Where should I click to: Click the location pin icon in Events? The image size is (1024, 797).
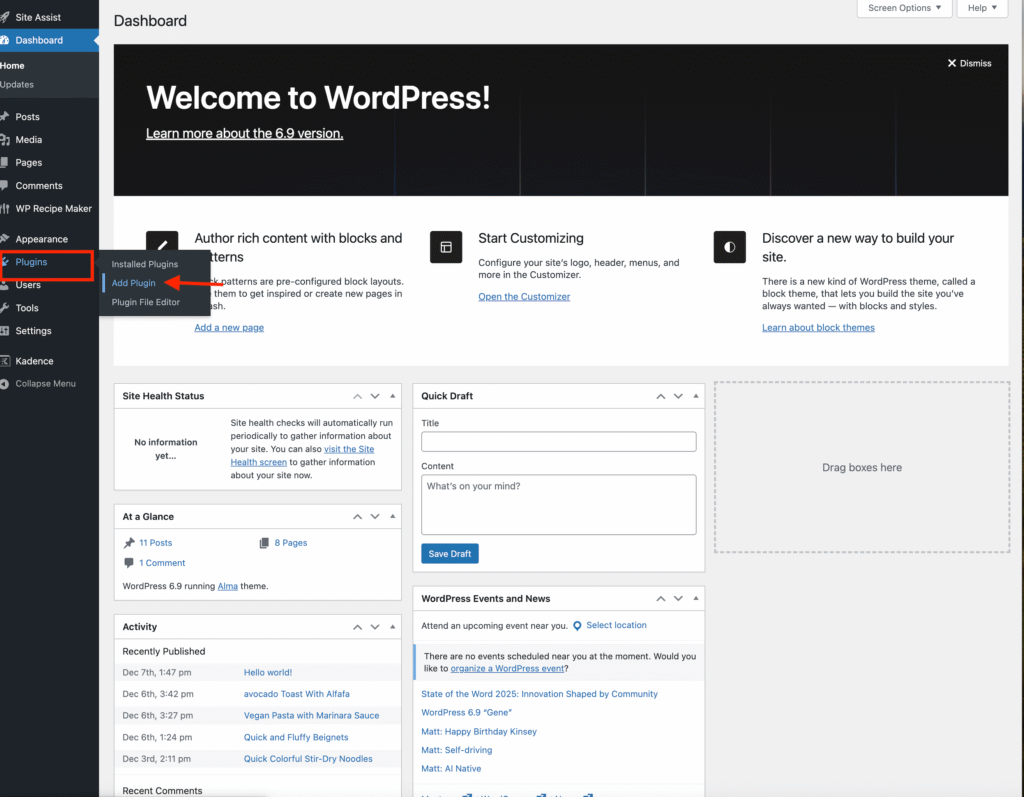pos(577,626)
